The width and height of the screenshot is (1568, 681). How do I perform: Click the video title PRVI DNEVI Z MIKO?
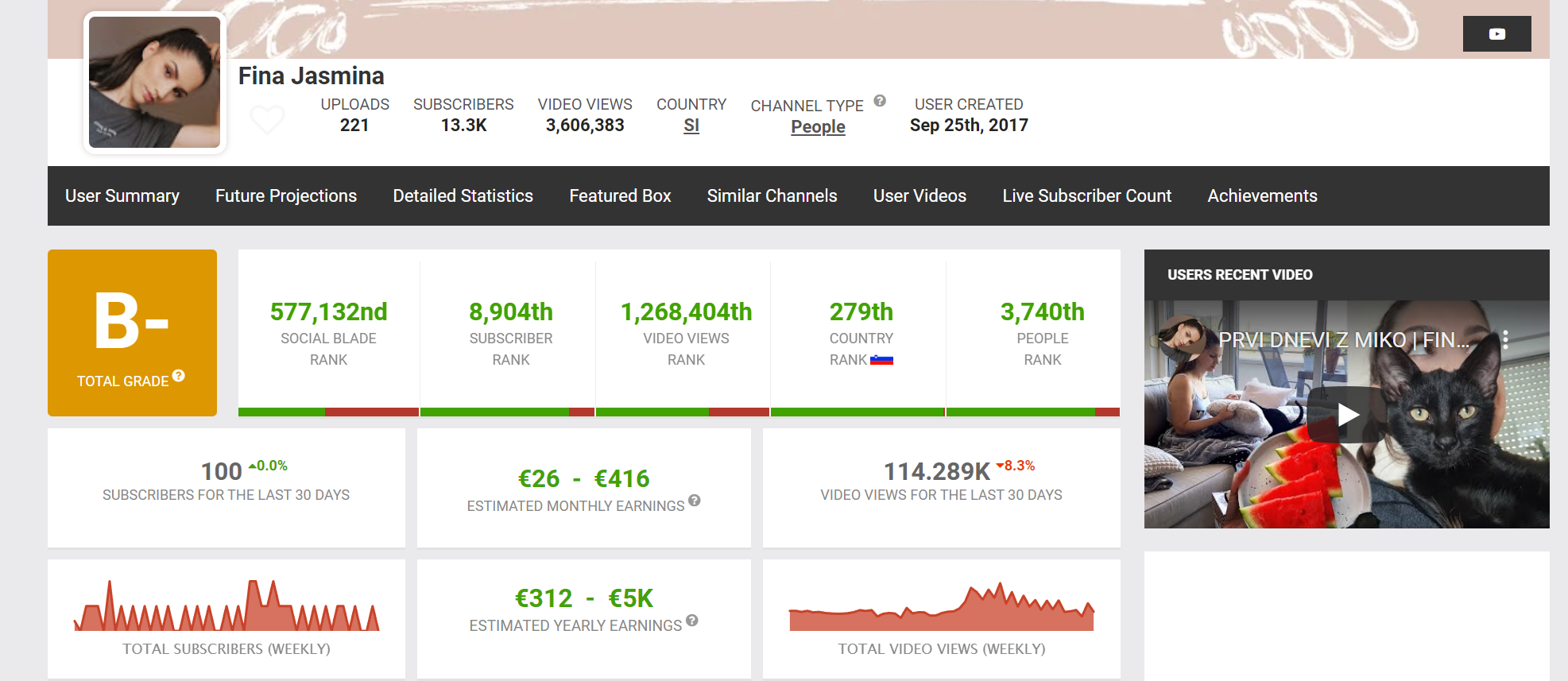click(1344, 340)
